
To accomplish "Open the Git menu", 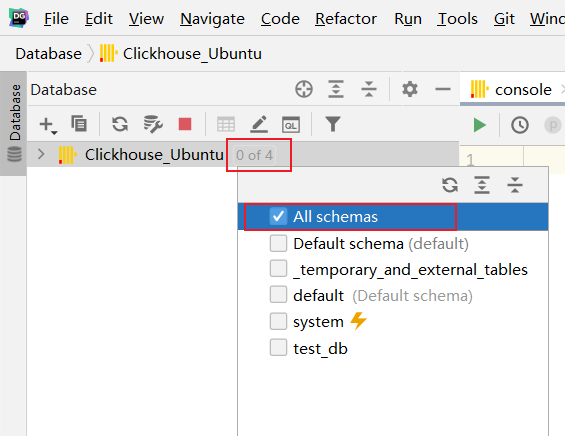I will (504, 19).
